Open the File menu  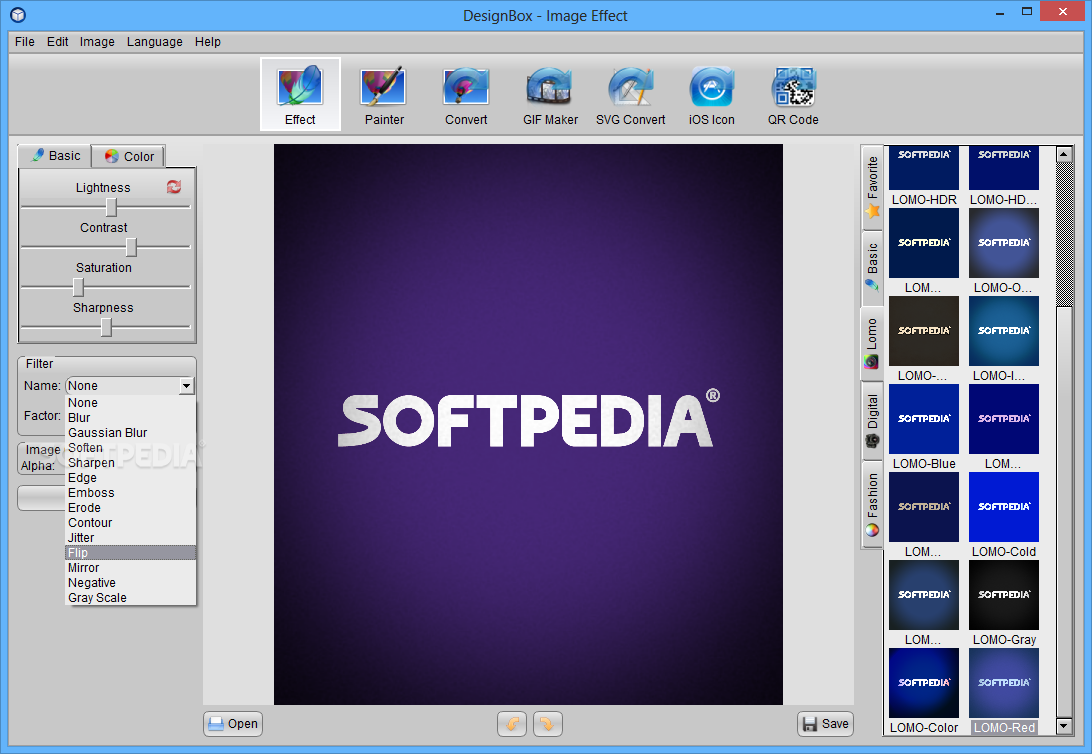click(x=24, y=42)
